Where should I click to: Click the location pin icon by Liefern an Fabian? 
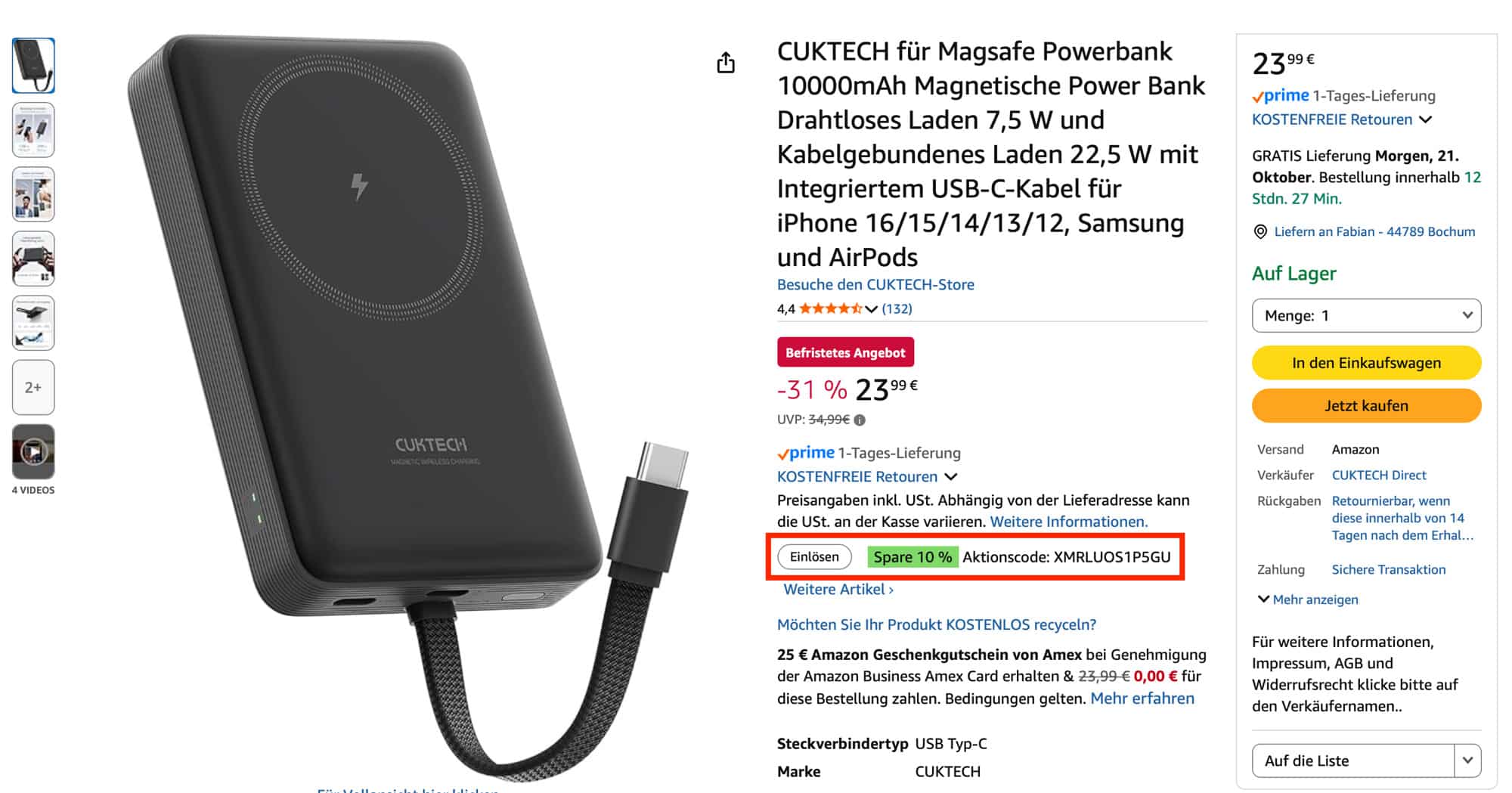[1260, 232]
